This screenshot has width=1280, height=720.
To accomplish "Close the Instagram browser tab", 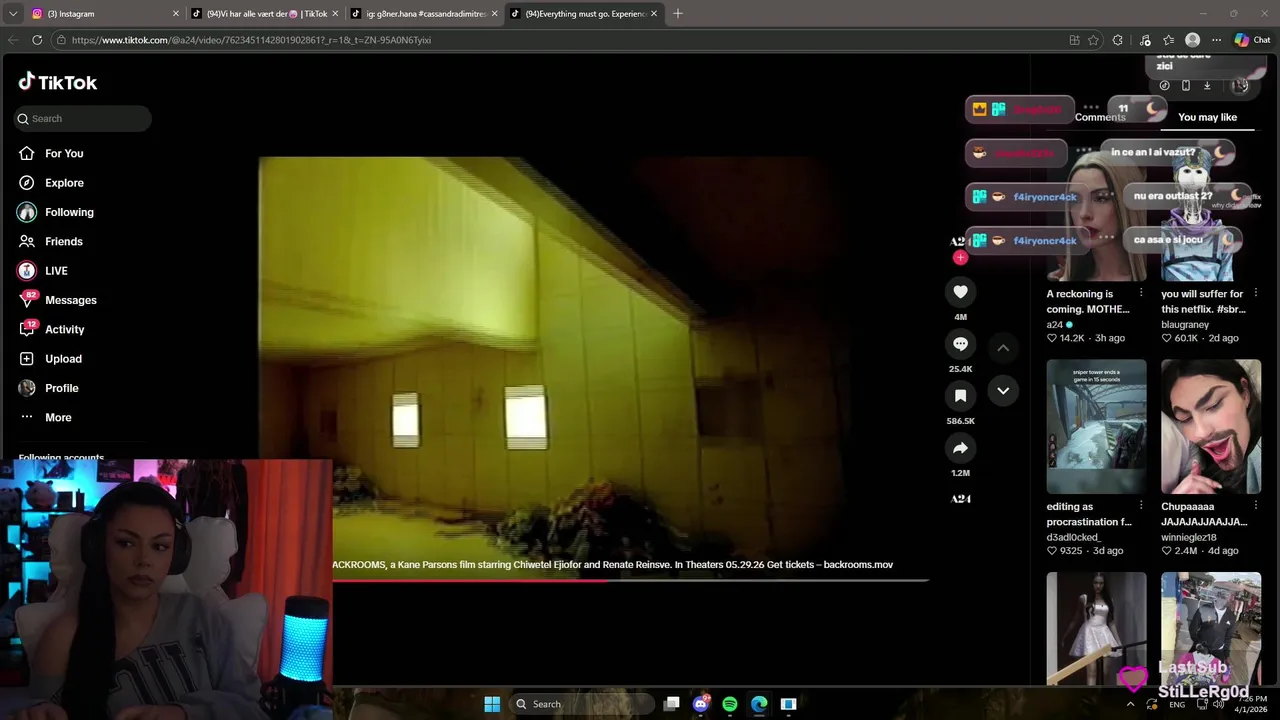I will click(x=176, y=14).
